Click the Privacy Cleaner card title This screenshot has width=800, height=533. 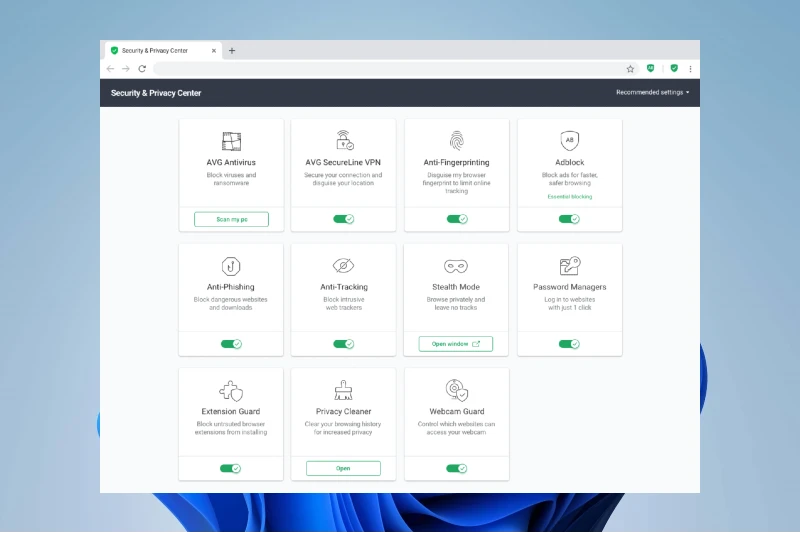pyautogui.click(x=343, y=411)
